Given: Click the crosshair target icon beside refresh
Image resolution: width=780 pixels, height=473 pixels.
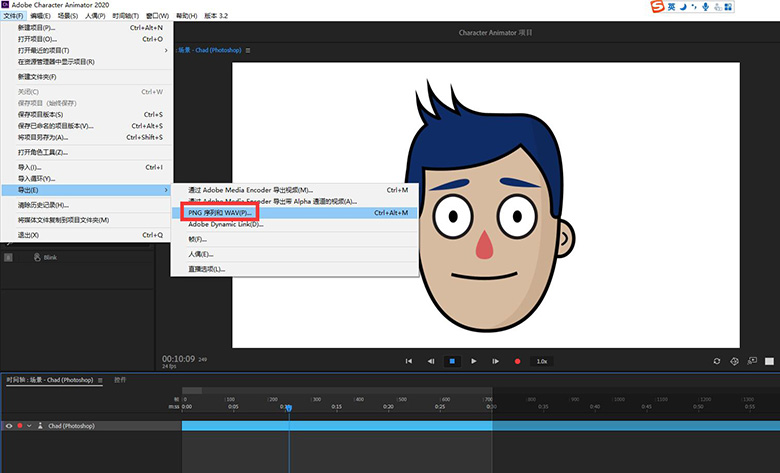Looking at the screenshot, I should (x=734, y=361).
